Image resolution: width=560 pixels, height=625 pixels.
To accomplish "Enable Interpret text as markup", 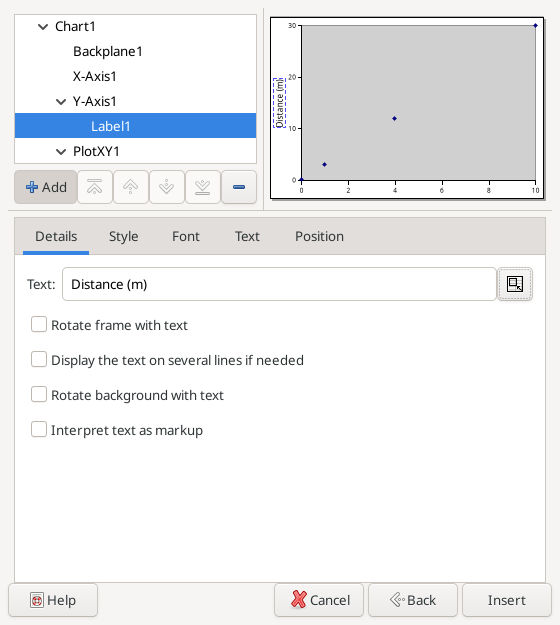I will 39,430.
